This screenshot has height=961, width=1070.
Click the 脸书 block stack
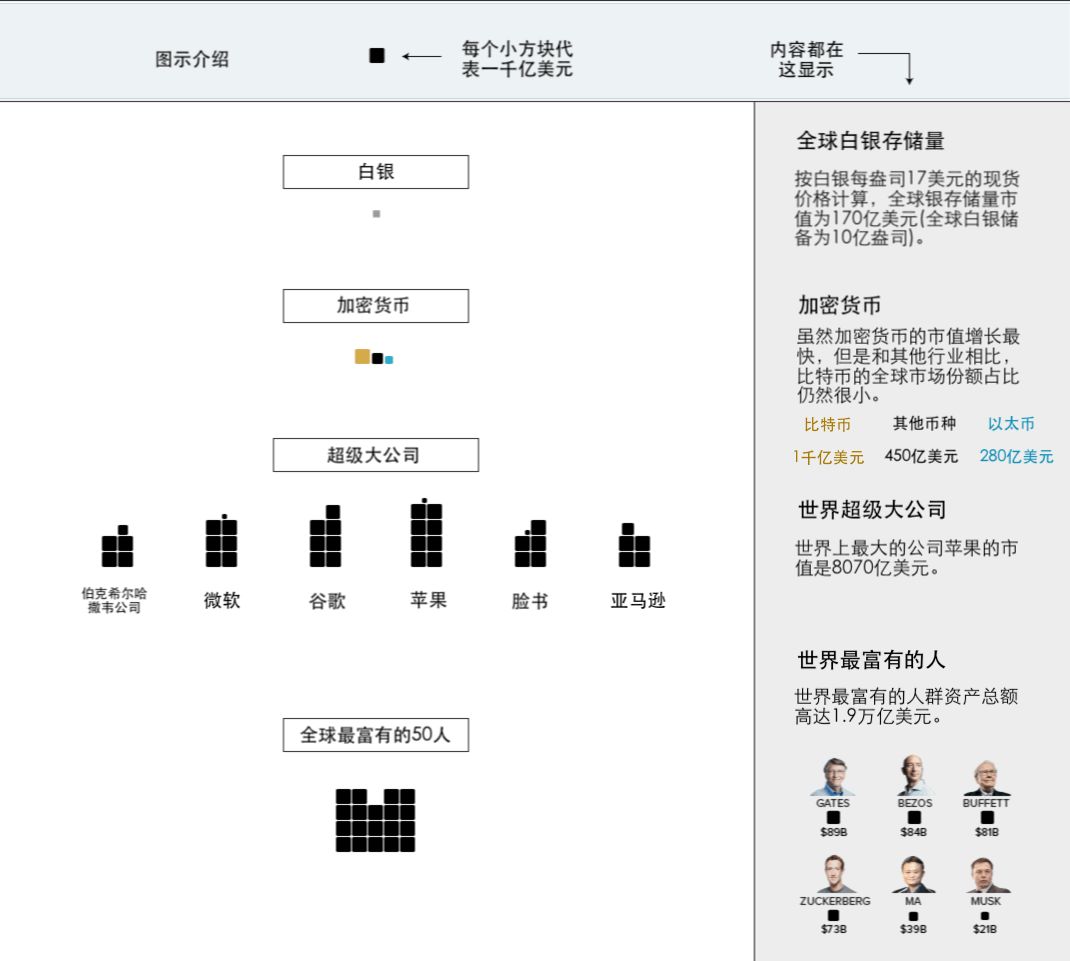click(530, 543)
